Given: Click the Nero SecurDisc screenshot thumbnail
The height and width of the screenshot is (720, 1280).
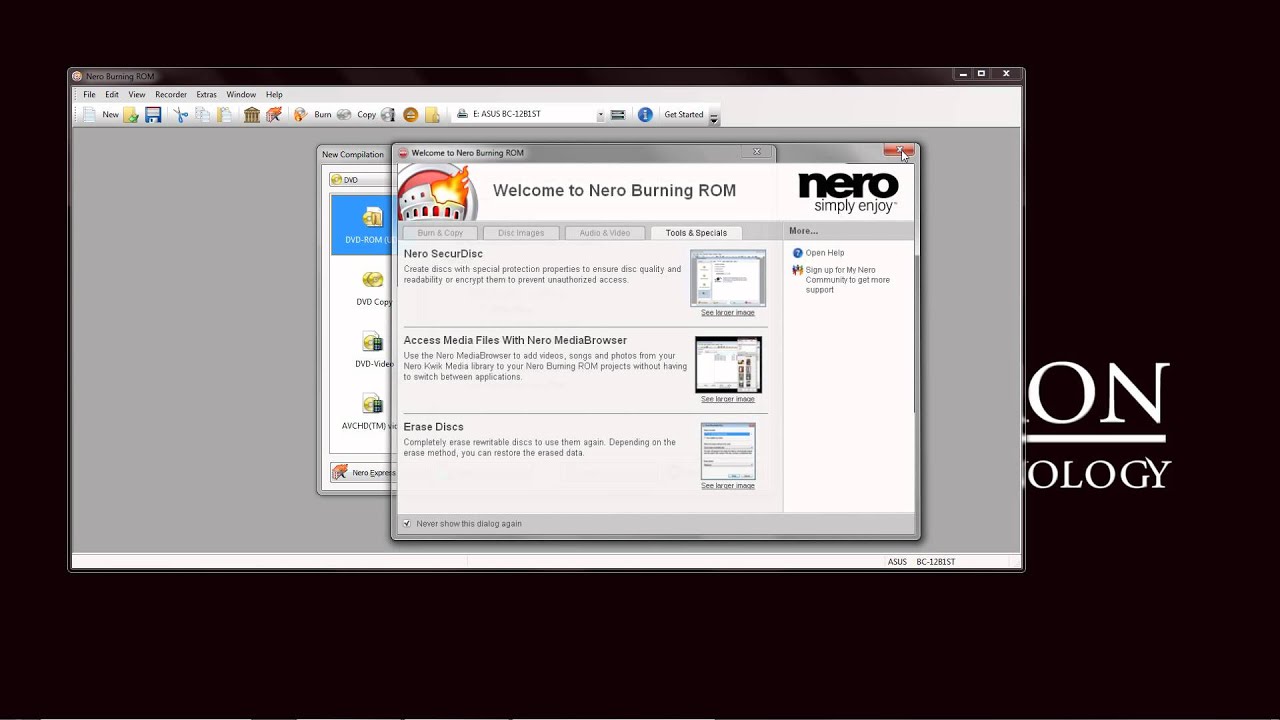Looking at the screenshot, I should tap(728, 278).
